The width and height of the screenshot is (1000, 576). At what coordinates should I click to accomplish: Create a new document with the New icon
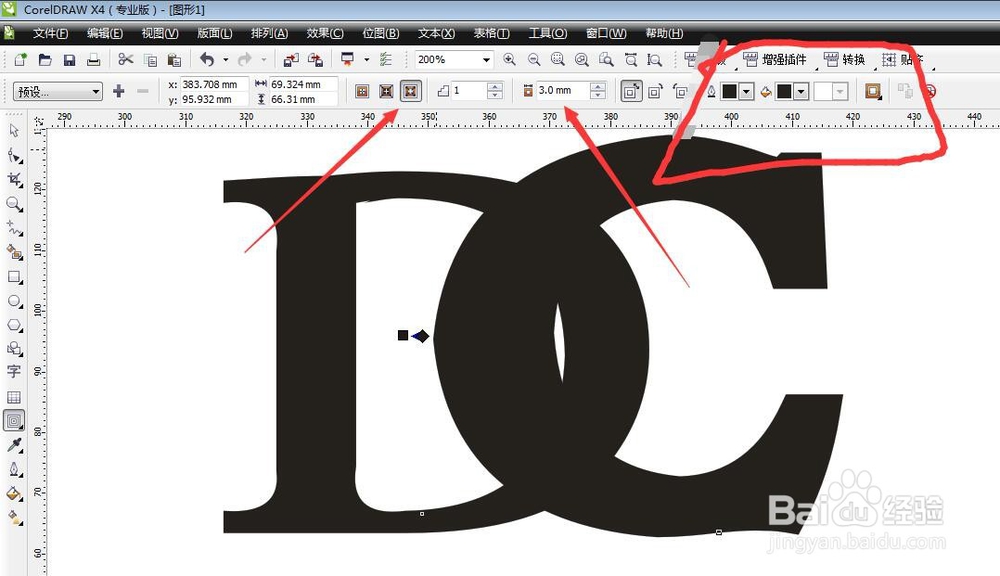coord(20,60)
